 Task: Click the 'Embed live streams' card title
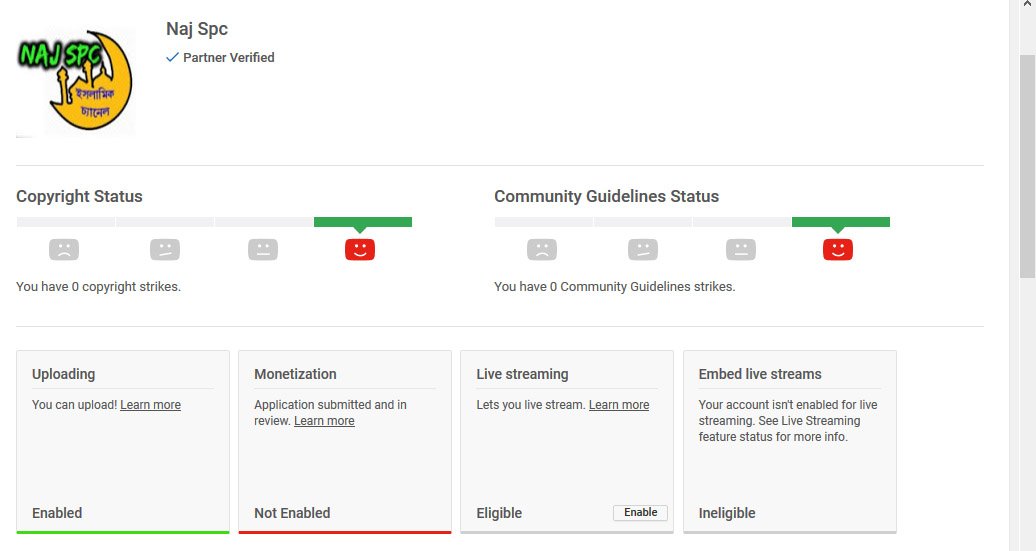click(x=760, y=374)
